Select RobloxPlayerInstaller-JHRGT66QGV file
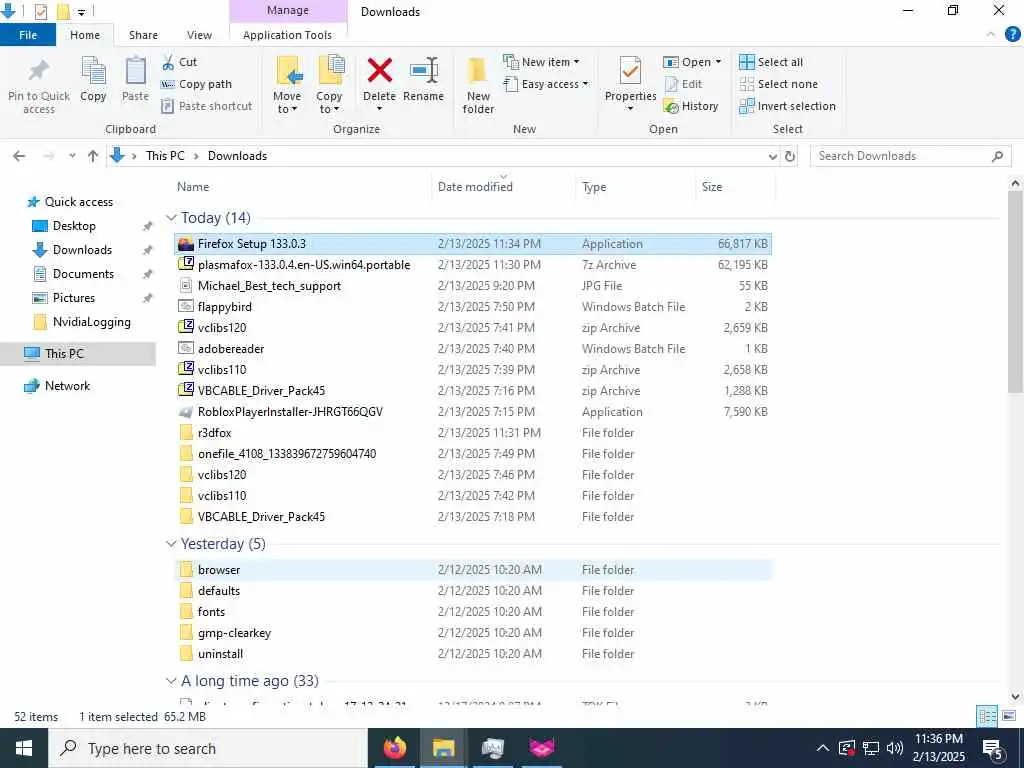Viewport: 1024px width, 768px height. click(x=473, y=412)
